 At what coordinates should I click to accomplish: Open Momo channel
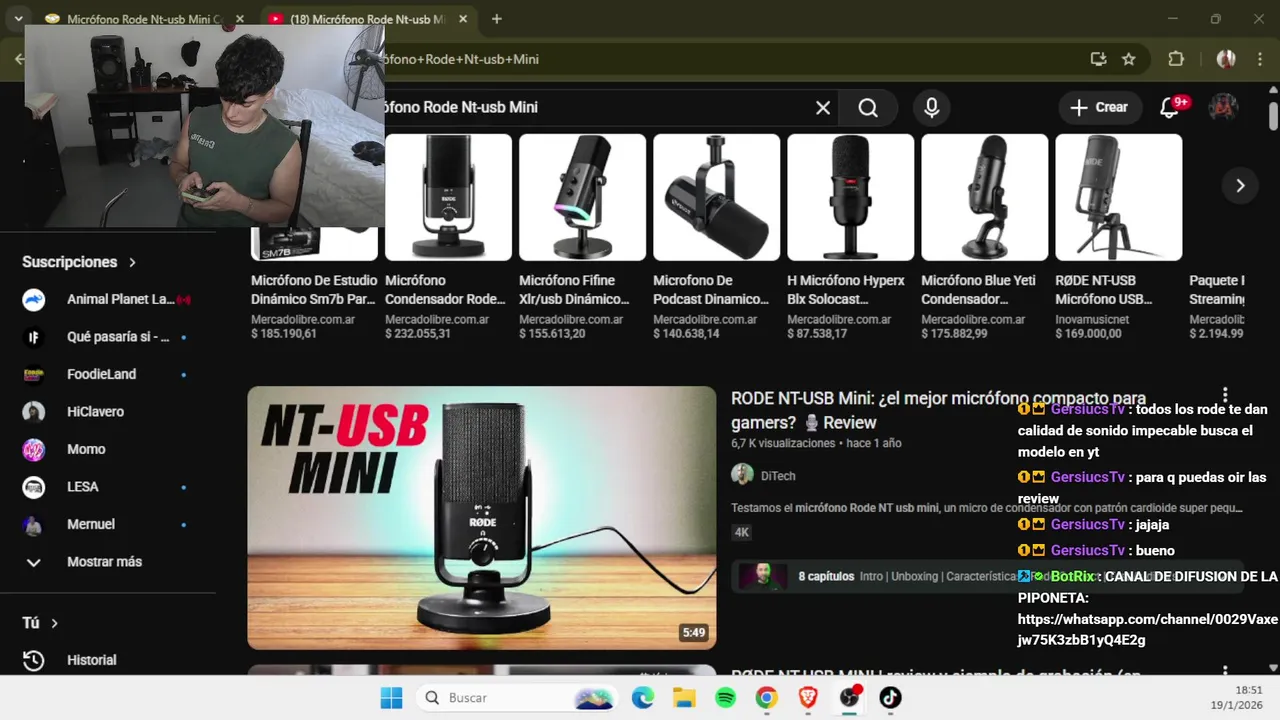107,449
